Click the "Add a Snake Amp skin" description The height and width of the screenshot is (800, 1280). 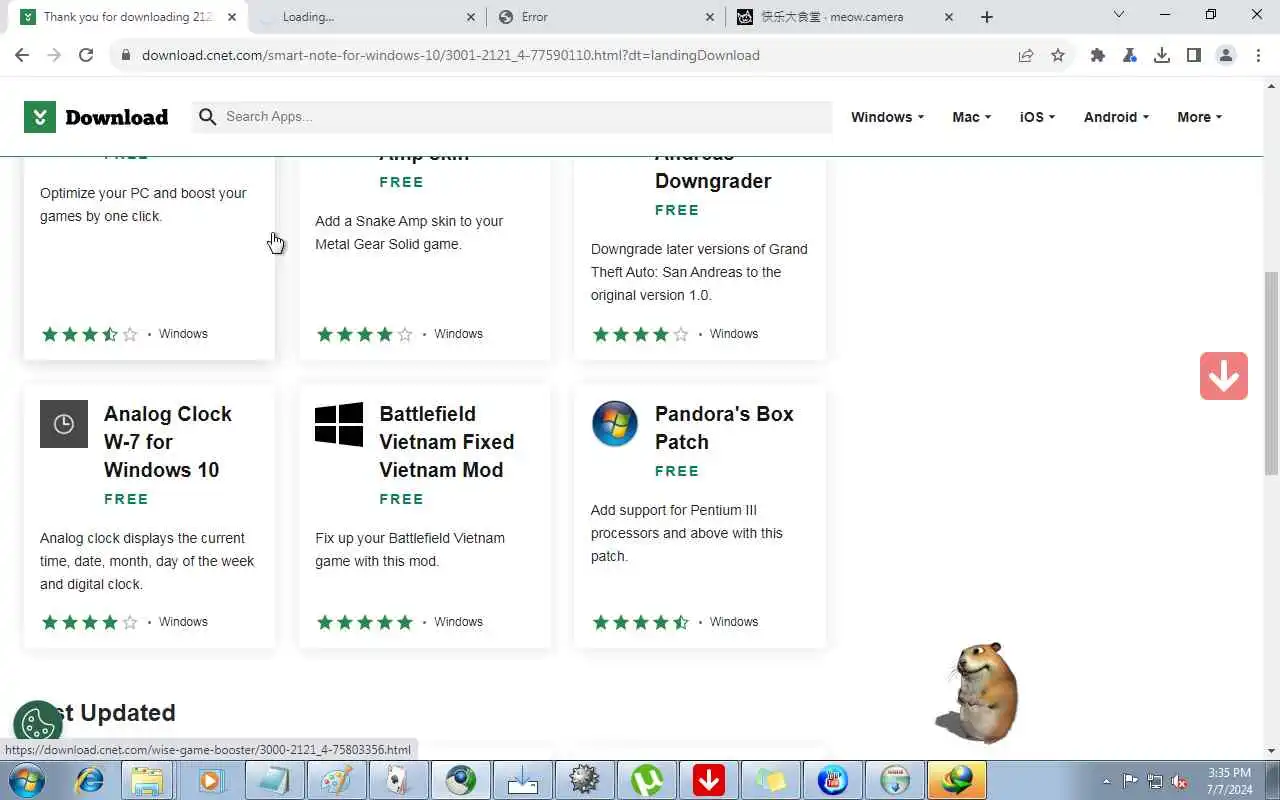(409, 233)
